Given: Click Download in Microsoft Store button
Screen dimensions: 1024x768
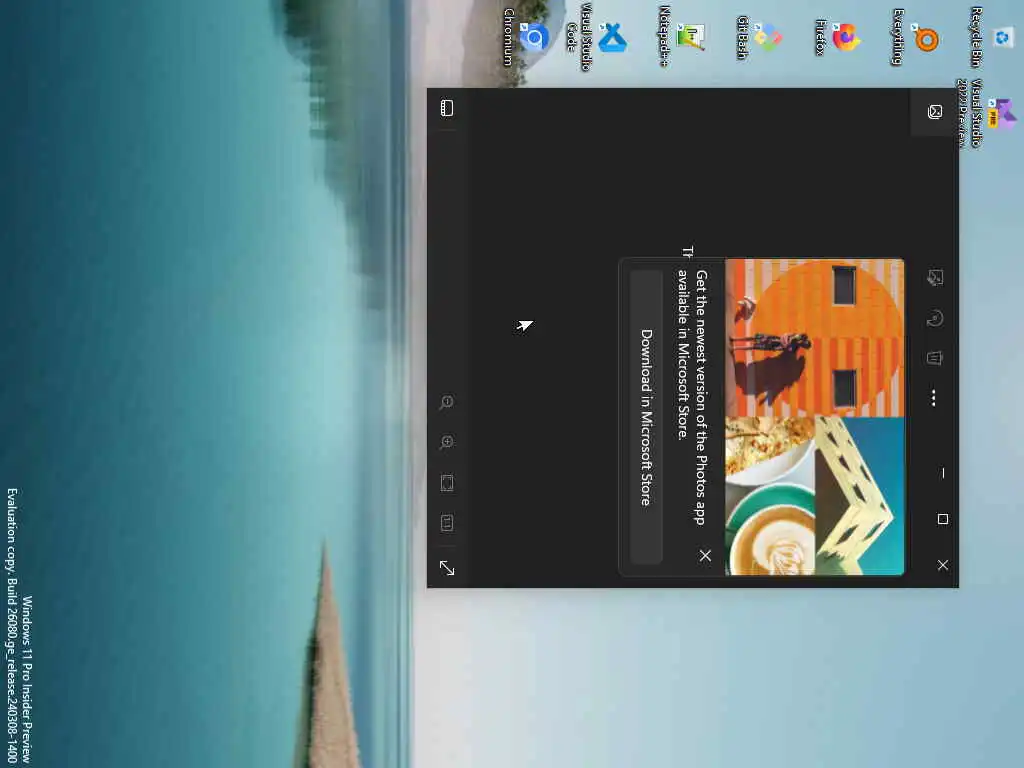Looking at the screenshot, I should point(647,417).
